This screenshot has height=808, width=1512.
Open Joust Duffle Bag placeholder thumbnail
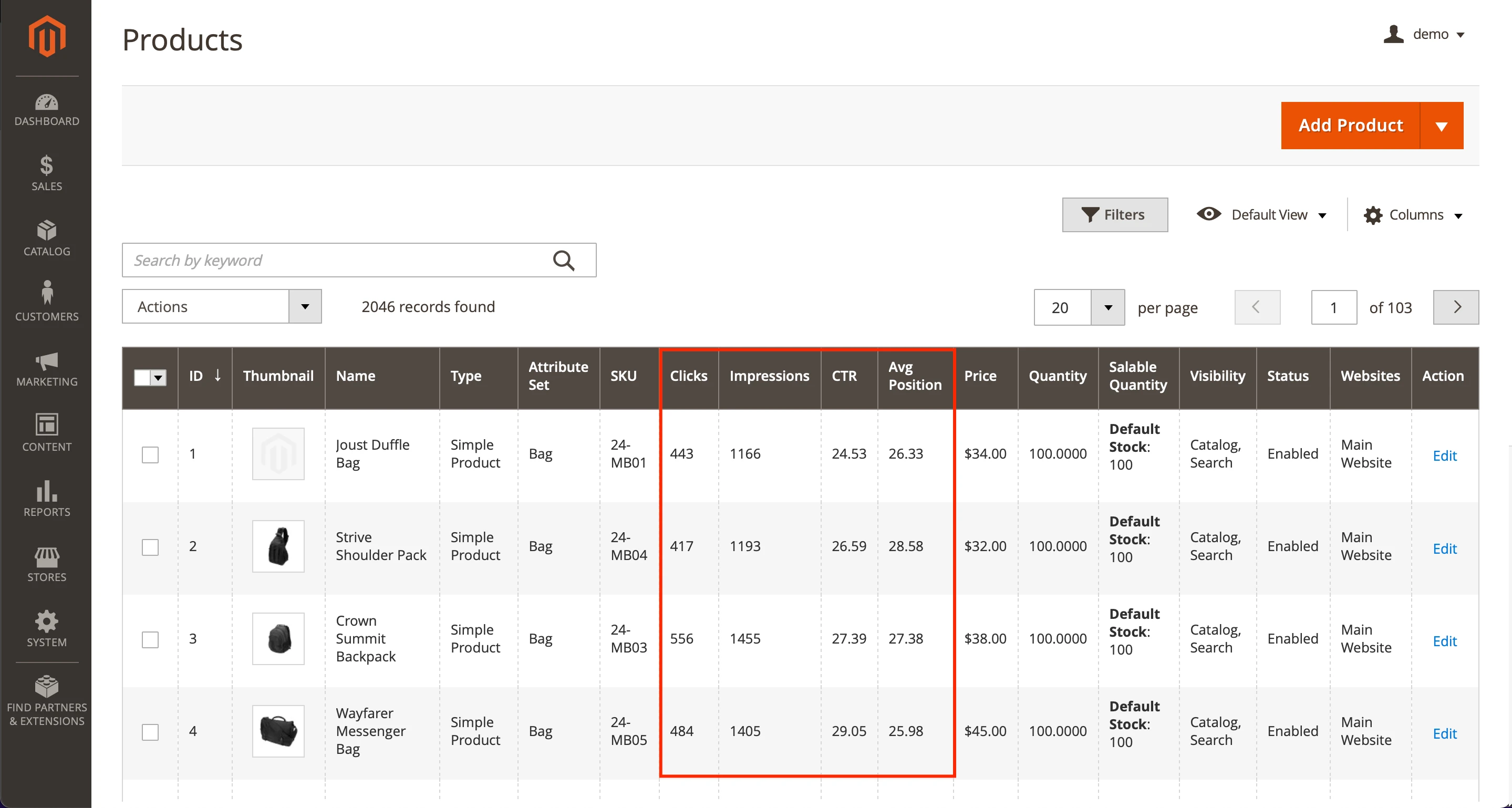tap(278, 453)
